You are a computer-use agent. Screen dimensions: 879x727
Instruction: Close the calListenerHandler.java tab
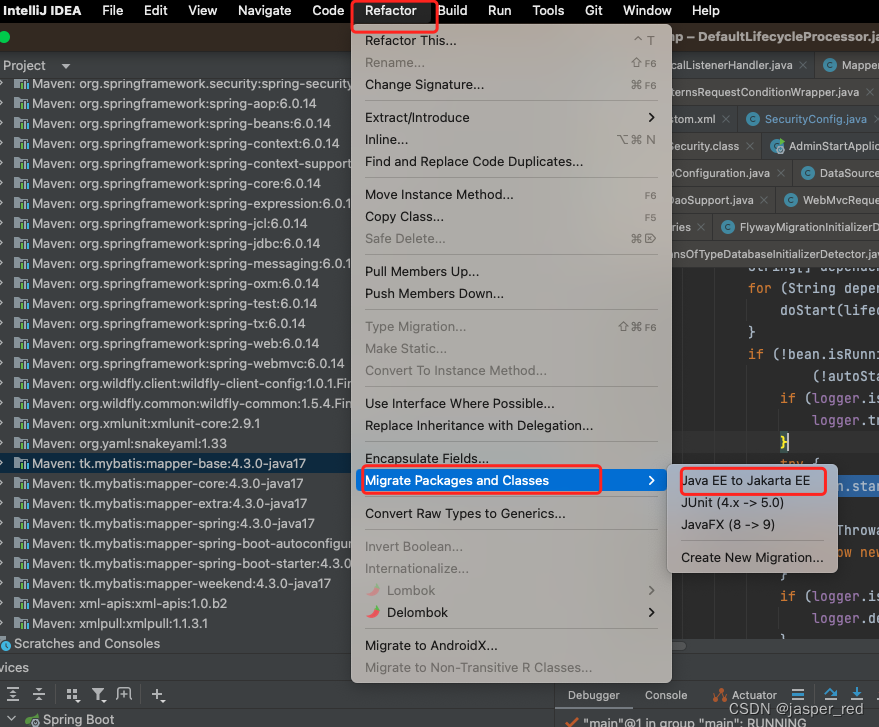click(803, 65)
